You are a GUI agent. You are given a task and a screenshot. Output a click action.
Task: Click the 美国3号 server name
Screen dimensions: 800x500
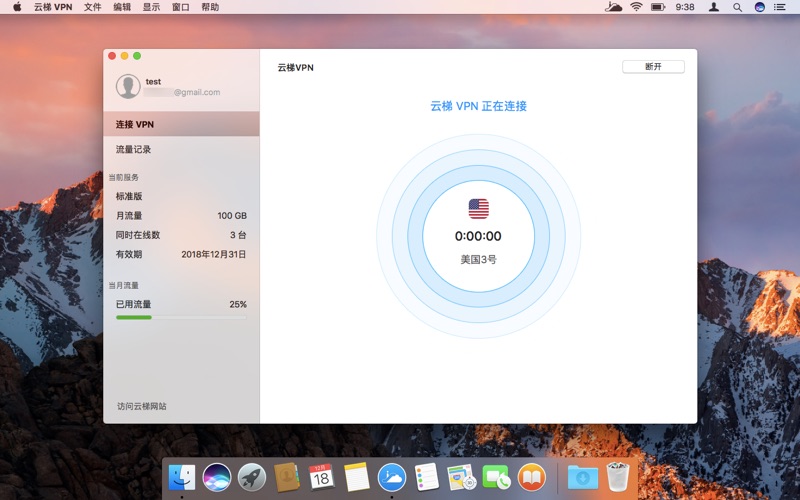tap(479, 260)
